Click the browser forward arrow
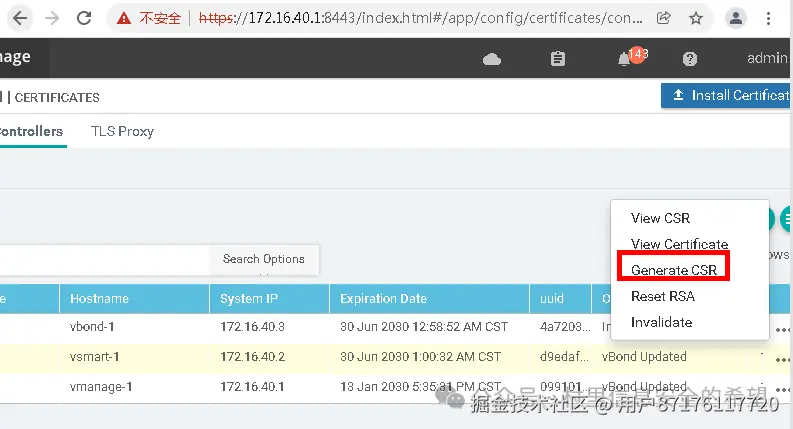The height and width of the screenshot is (429, 793). tap(52, 19)
